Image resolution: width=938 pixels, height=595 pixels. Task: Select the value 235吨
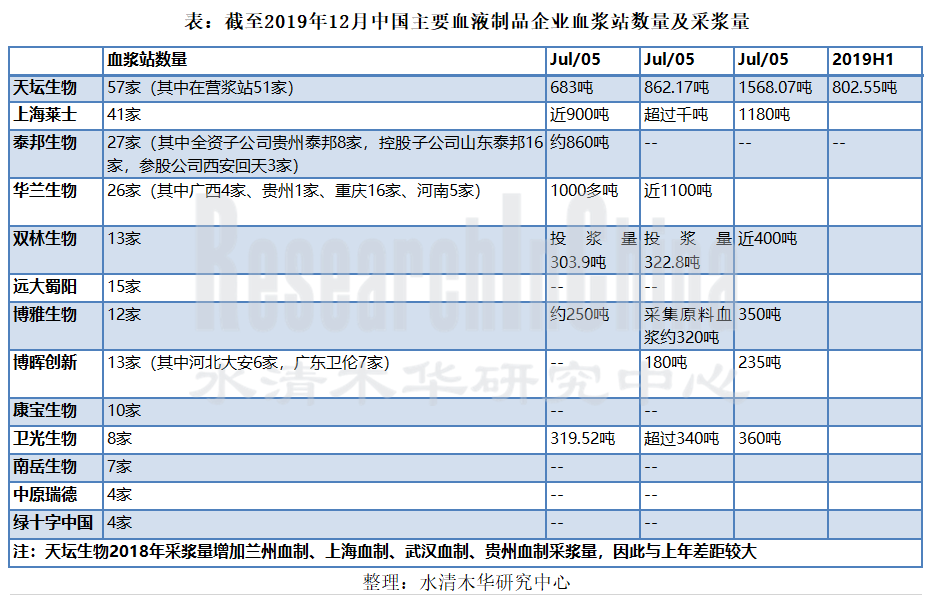coord(759,362)
